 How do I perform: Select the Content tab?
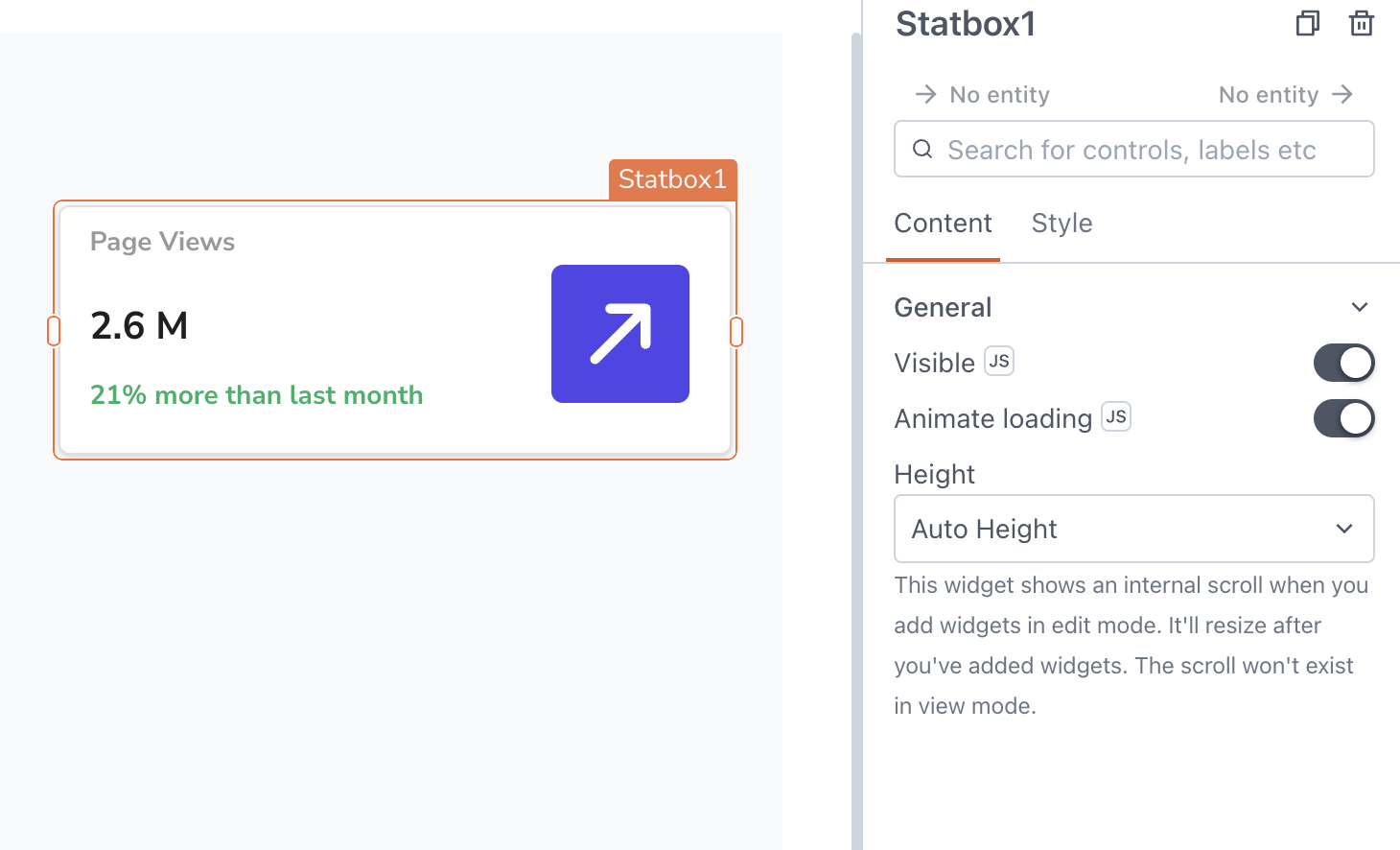point(943,223)
